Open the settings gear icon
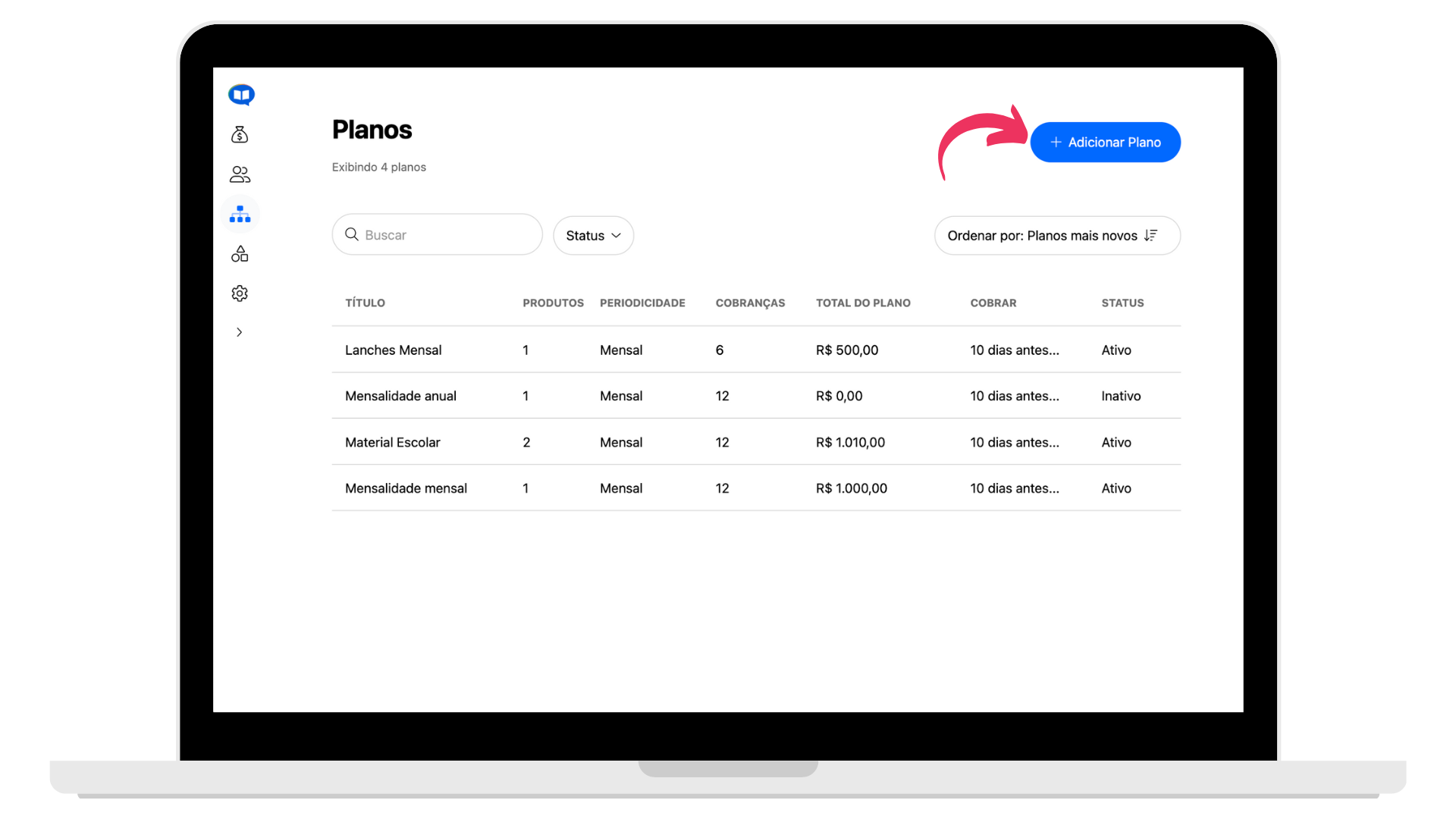1456x819 pixels. click(x=240, y=293)
